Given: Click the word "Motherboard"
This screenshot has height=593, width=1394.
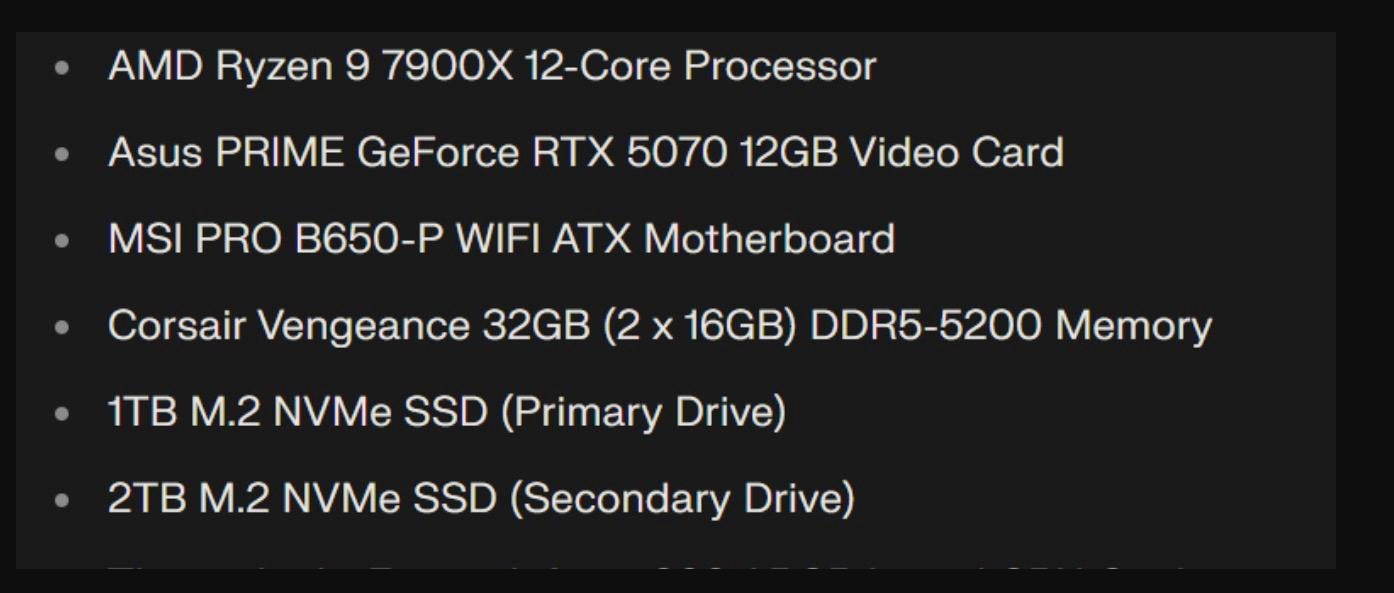Looking at the screenshot, I should (x=769, y=240).
